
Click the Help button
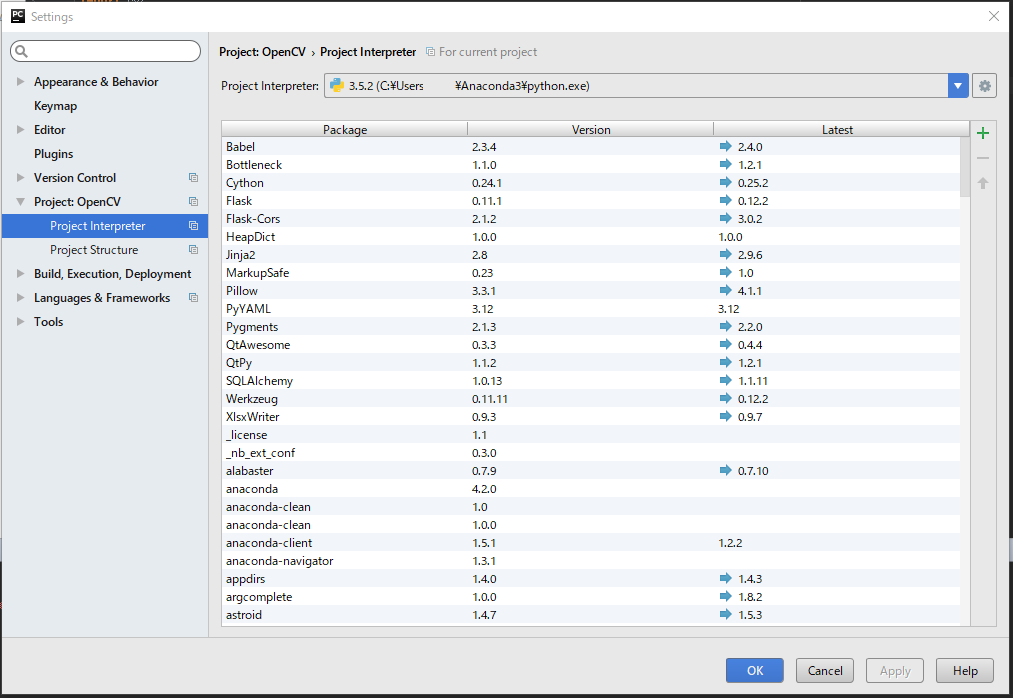[x=965, y=671]
